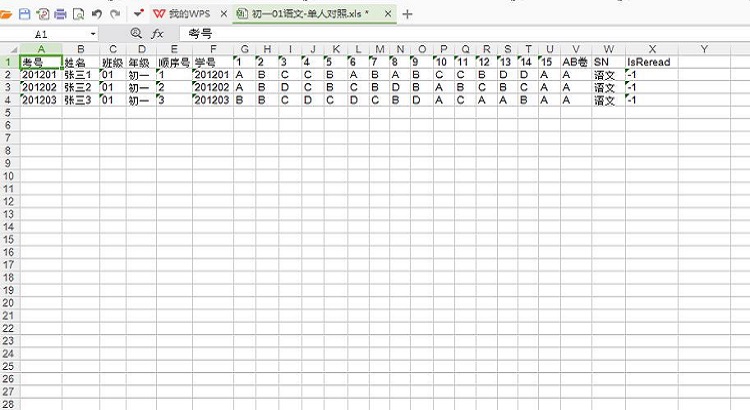Click the Redo arrow
This screenshot has height=410, width=750.
(x=115, y=14)
